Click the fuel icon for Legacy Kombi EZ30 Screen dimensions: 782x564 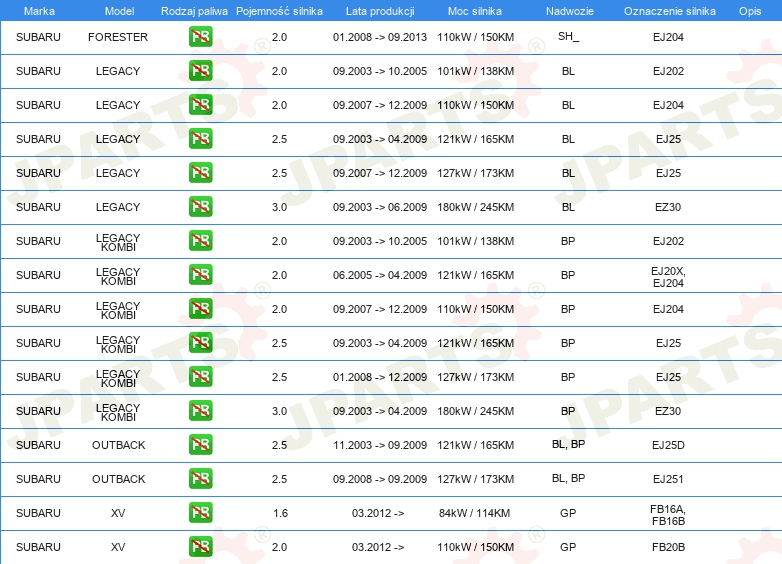[200, 410]
